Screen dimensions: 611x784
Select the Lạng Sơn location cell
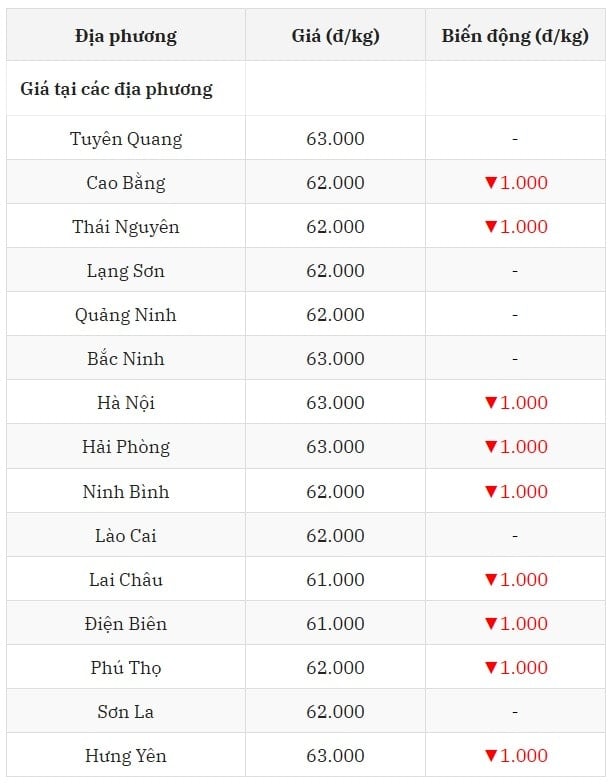126,271
